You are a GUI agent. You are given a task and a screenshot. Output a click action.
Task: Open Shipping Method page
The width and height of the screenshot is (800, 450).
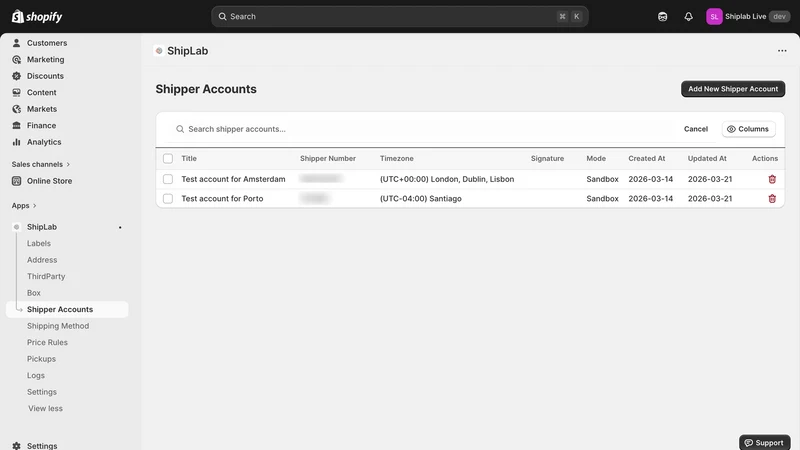(58, 326)
